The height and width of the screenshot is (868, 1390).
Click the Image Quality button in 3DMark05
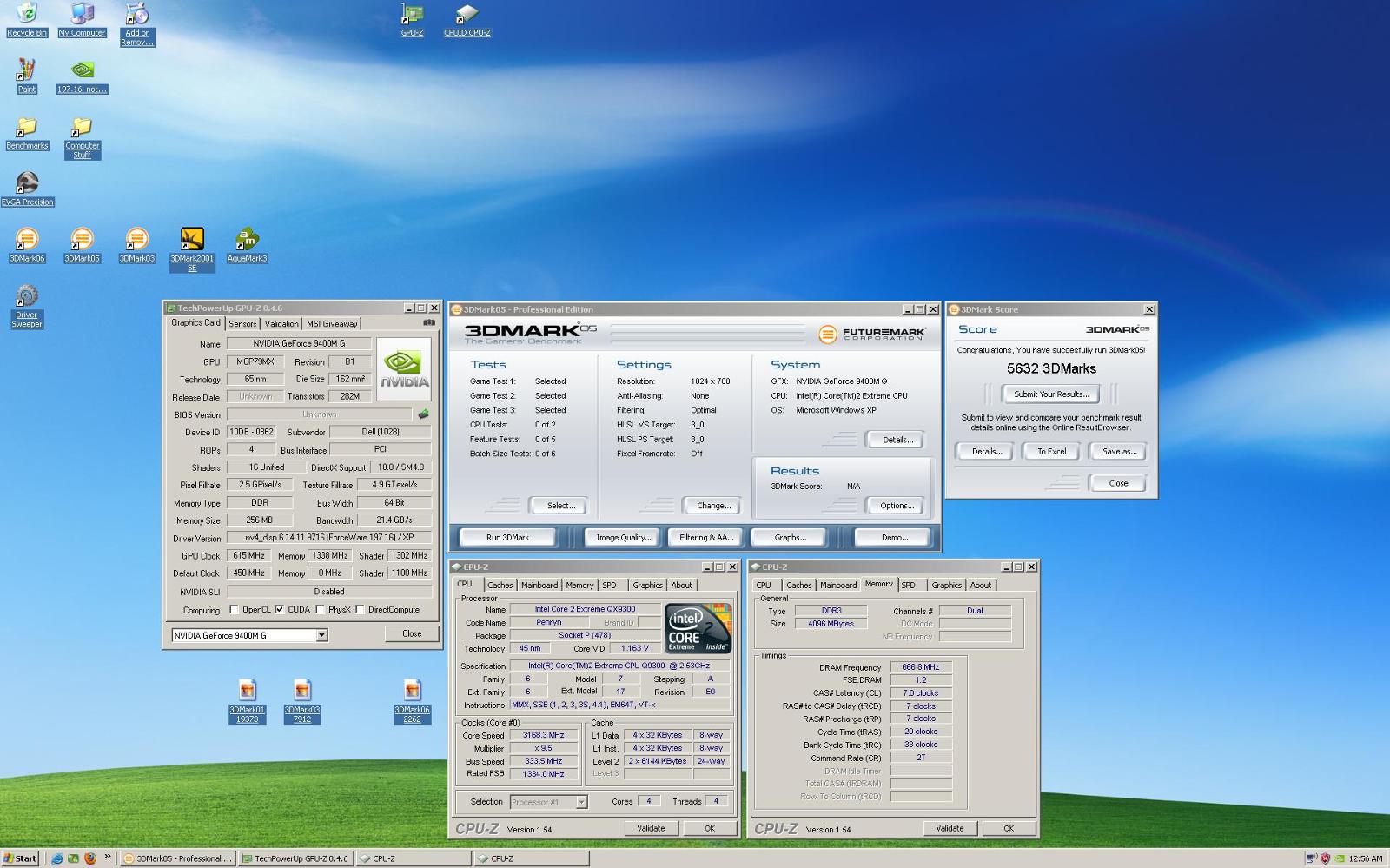coord(623,537)
